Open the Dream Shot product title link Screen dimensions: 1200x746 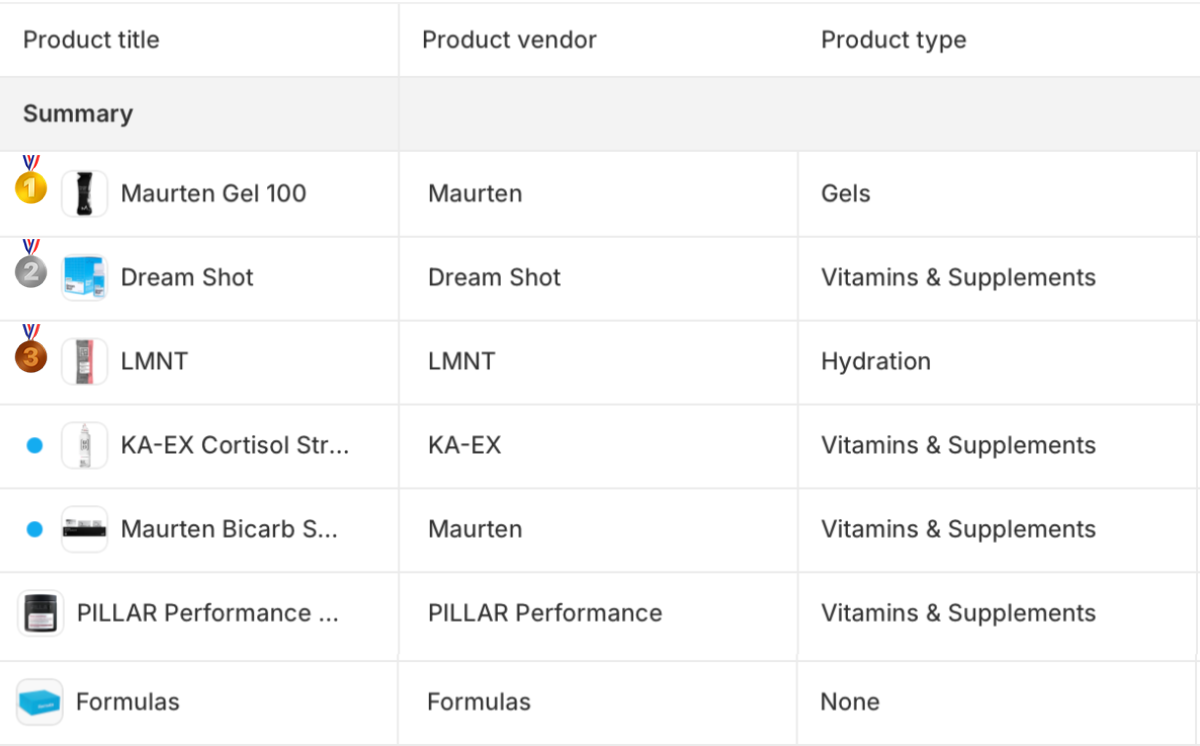click(187, 277)
